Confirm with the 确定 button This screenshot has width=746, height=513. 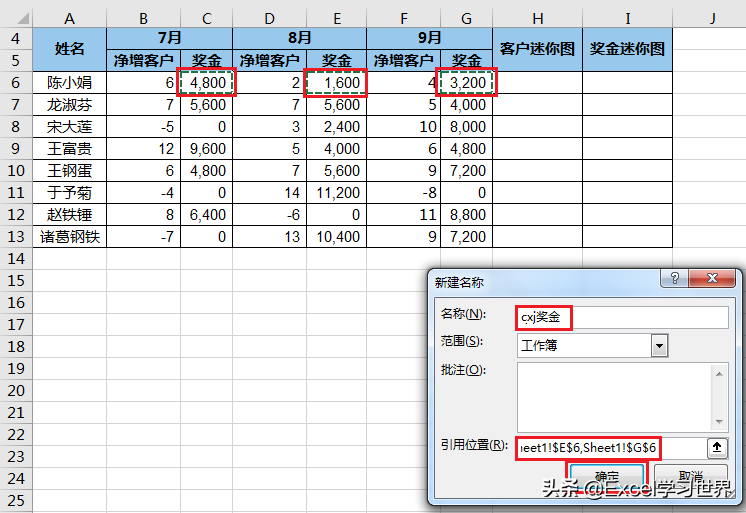[x=607, y=476]
